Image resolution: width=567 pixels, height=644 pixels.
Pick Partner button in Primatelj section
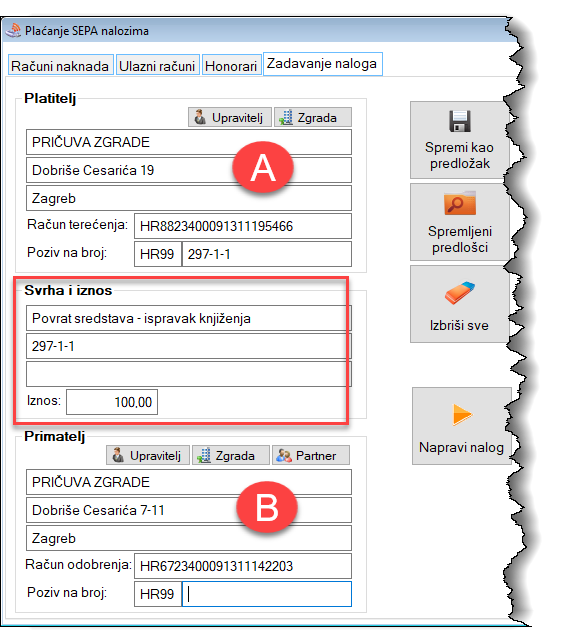311,455
